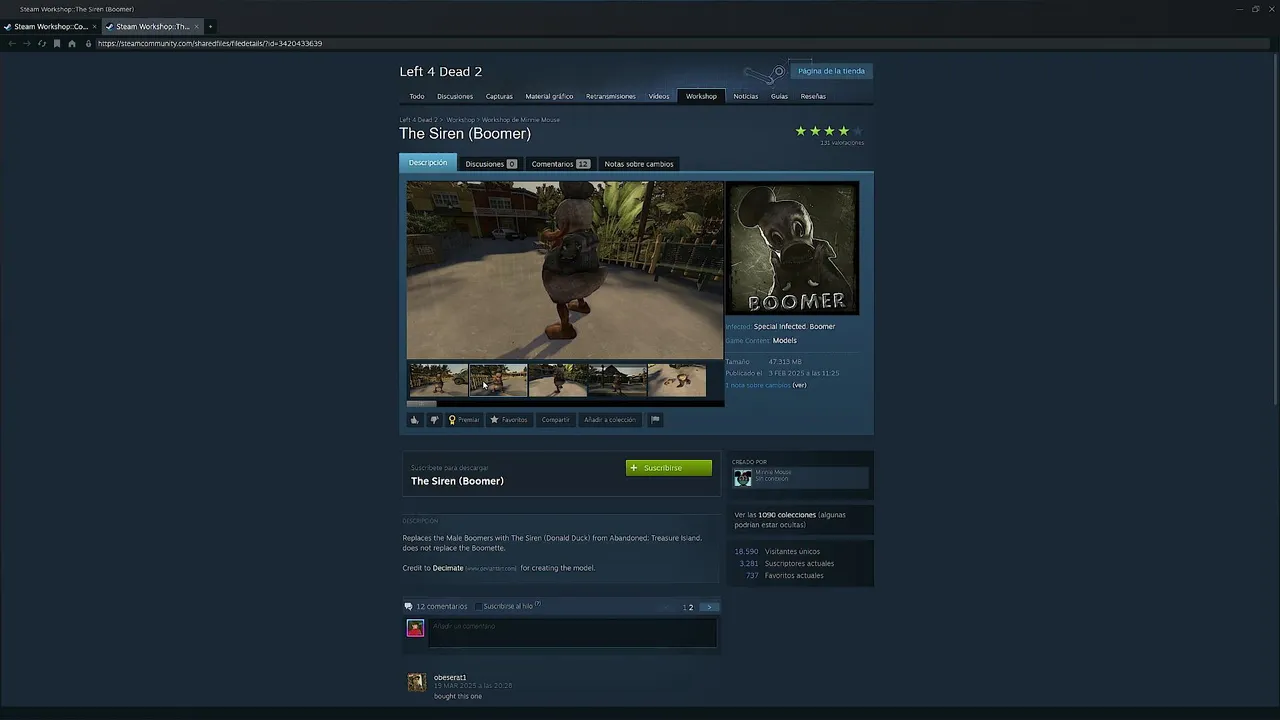
Task: Report the item using the flag icon
Action: click(655, 420)
